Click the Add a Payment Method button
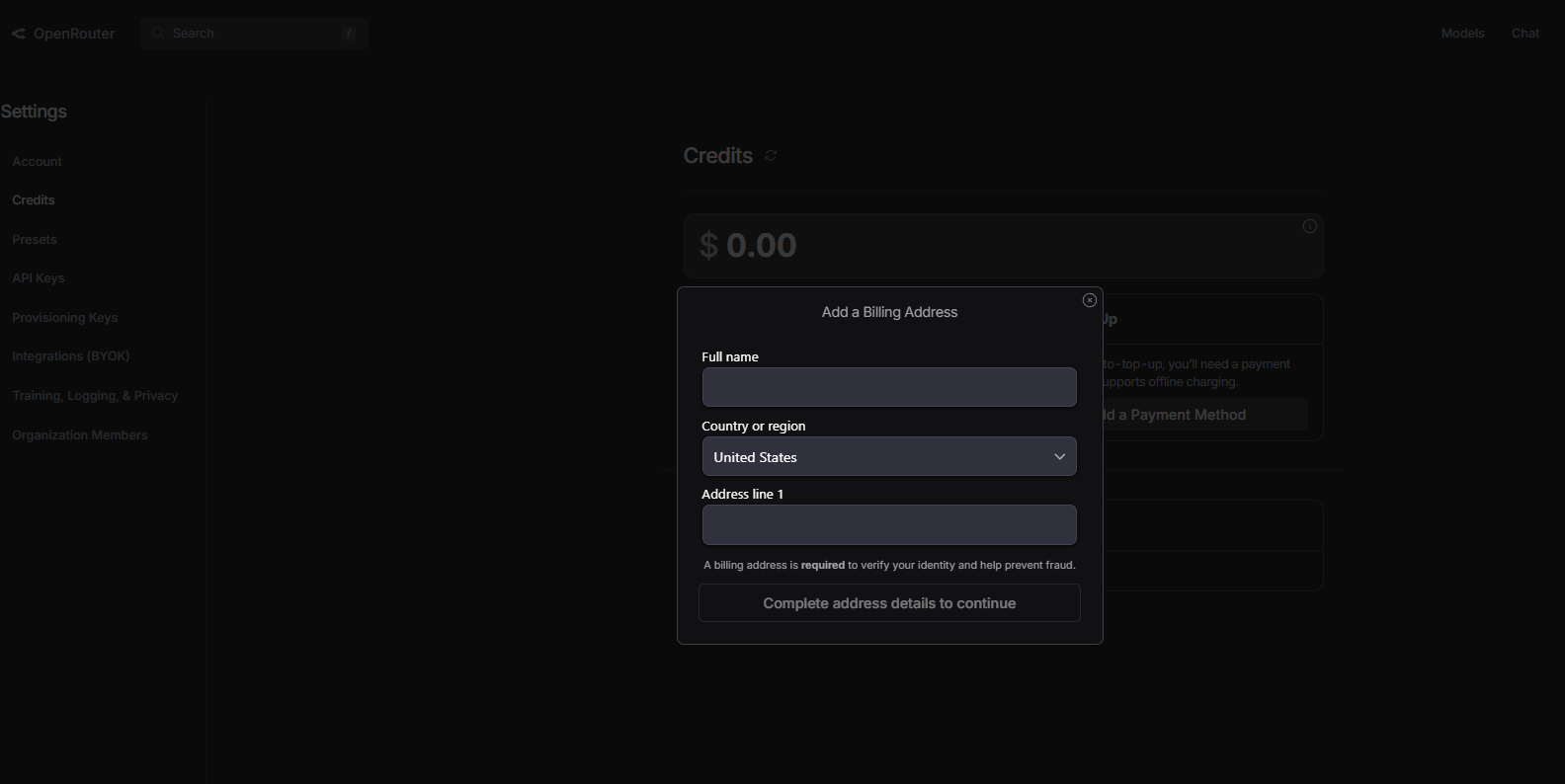Viewport: 1565px width, 784px height. point(1203,415)
